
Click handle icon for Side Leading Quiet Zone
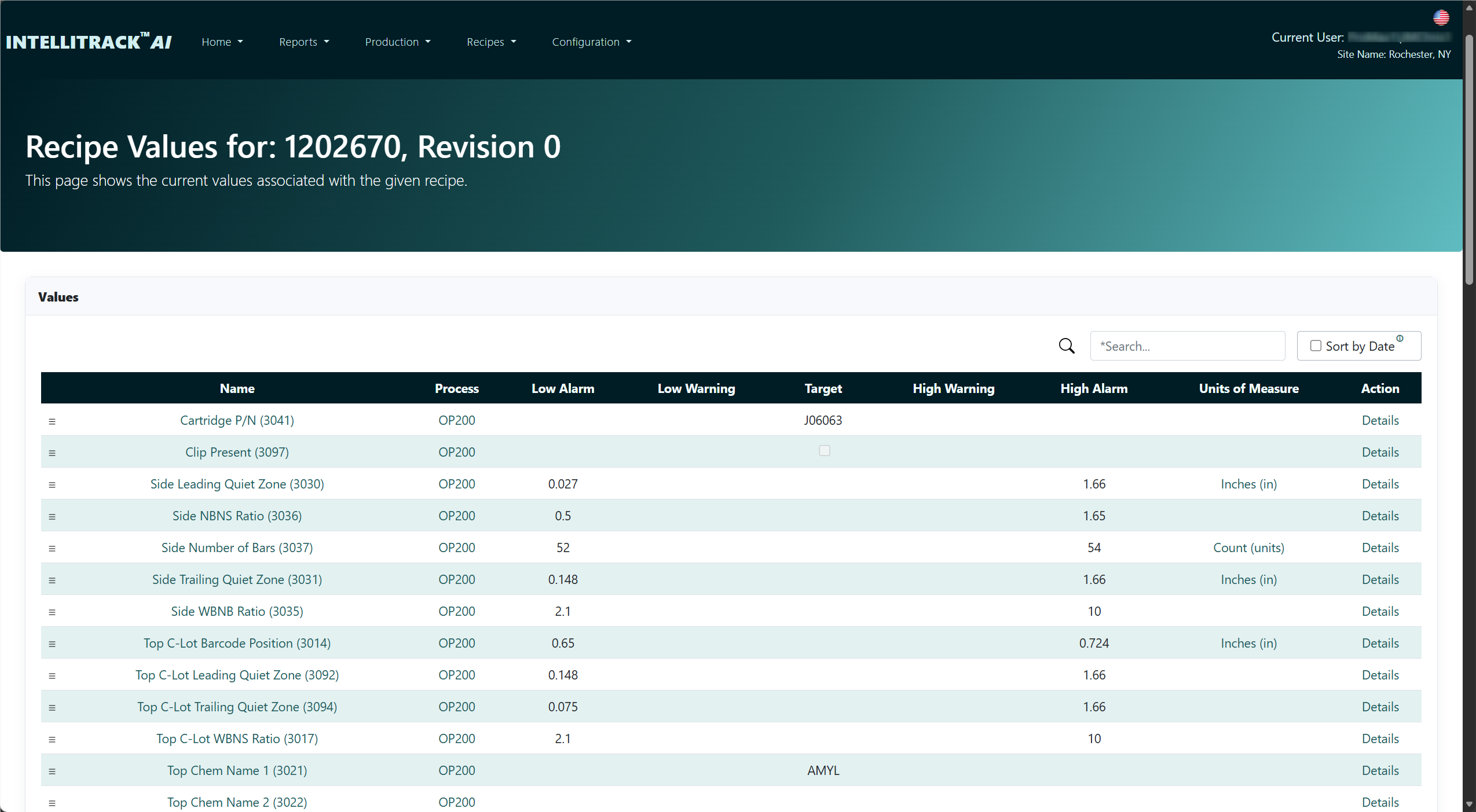click(52, 485)
